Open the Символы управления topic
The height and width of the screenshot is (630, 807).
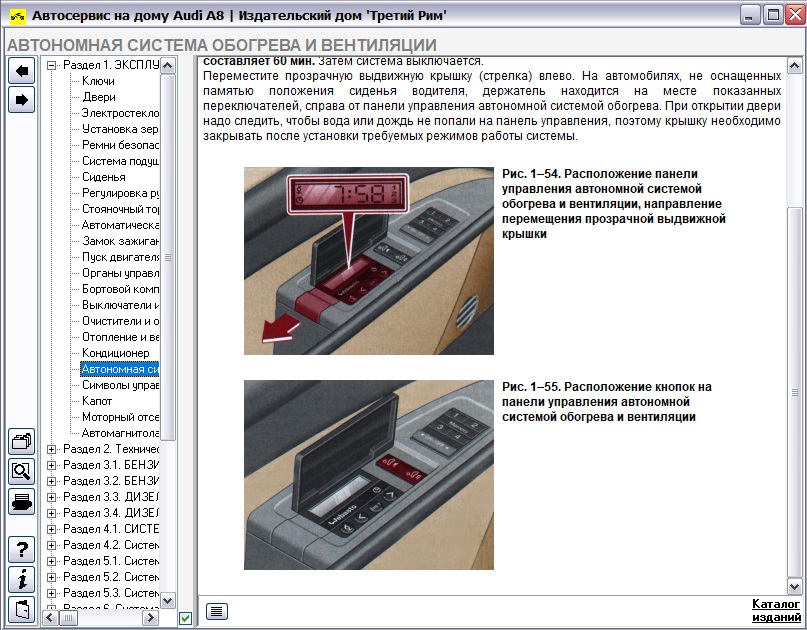point(120,385)
